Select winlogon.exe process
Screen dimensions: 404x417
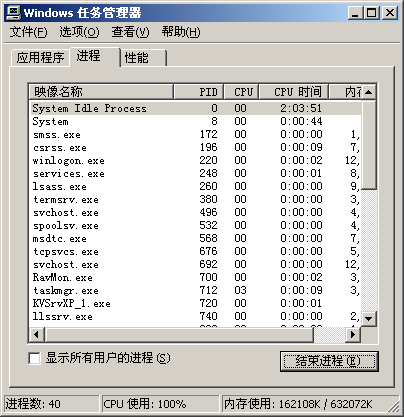pyautogui.click(x=195, y=160)
